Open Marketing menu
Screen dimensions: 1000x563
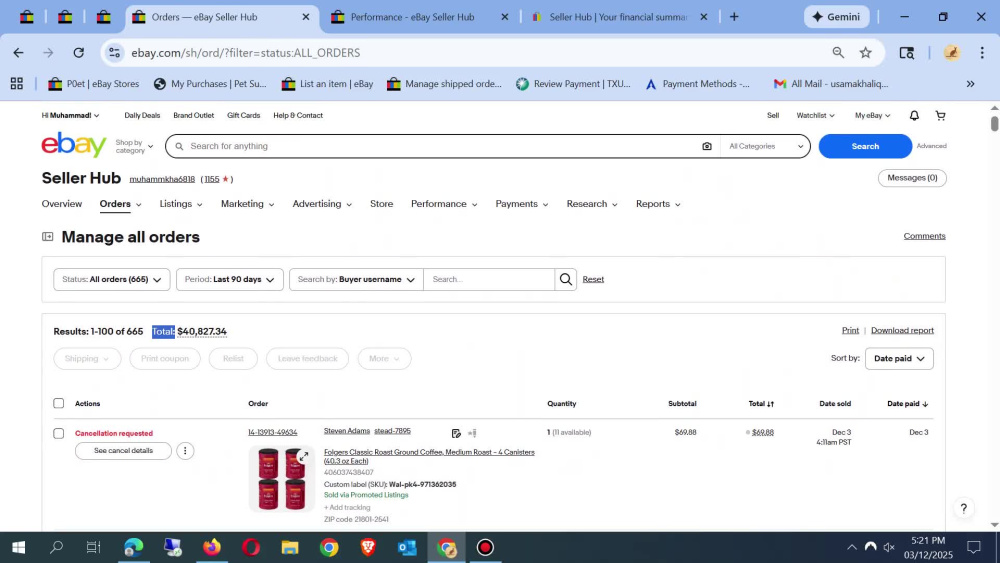point(247,204)
